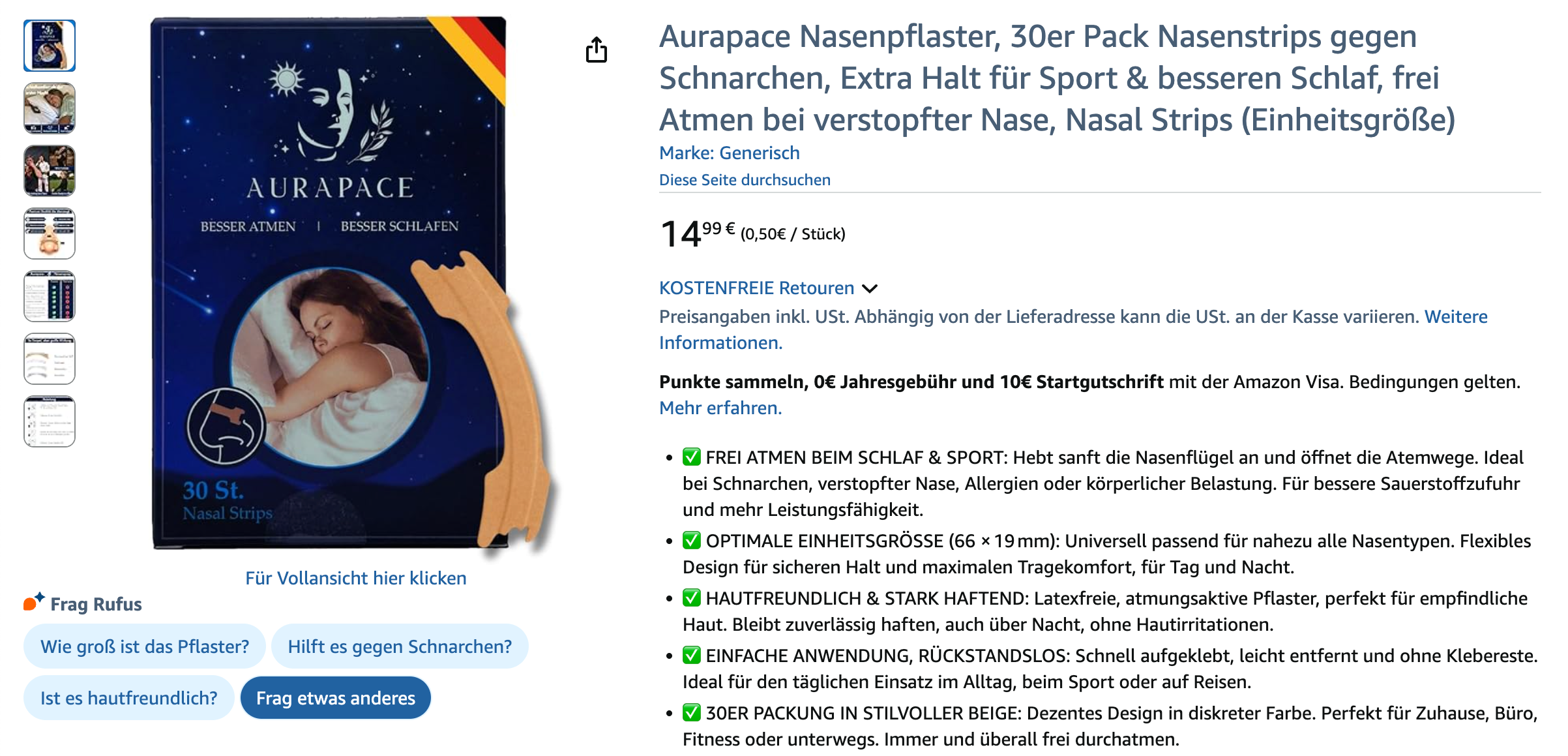Viewport: 1568px width, 756px height.
Task: Click the Diese Seite durchsuchen link
Action: click(745, 180)
